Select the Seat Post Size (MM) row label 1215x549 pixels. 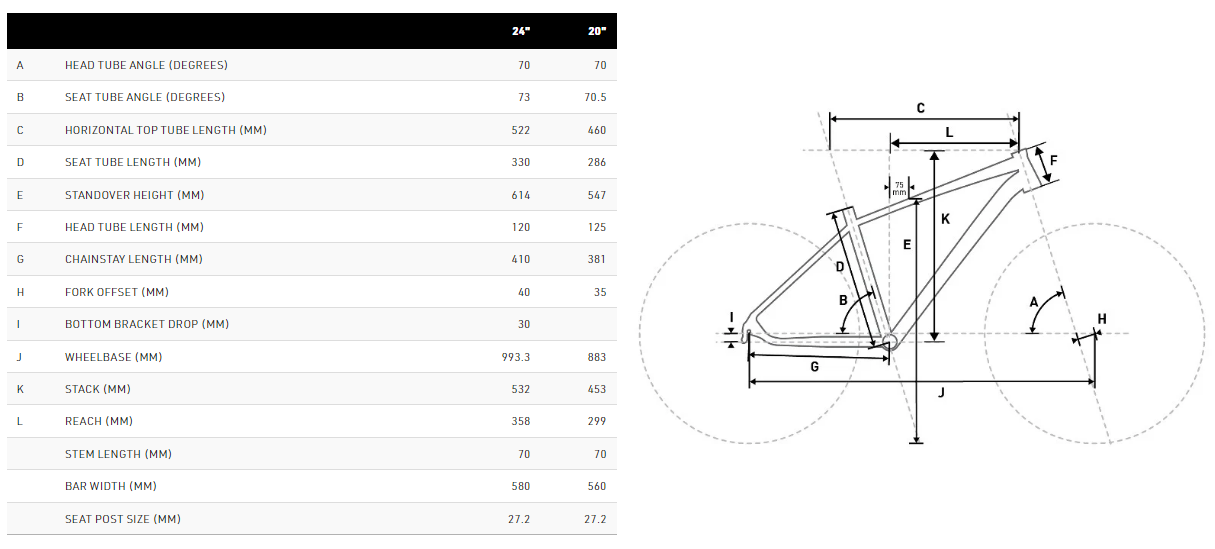click(123, 519)
